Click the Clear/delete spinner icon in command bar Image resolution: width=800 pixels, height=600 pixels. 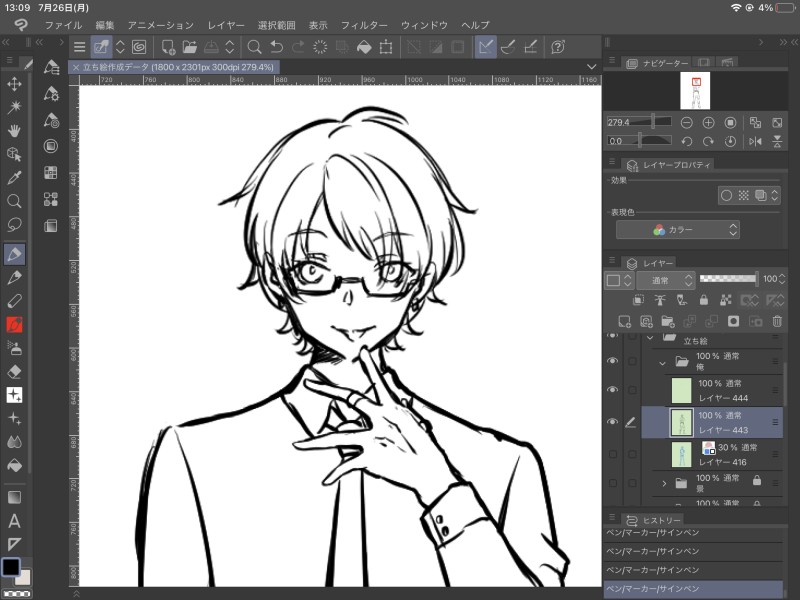coord(320,47)
